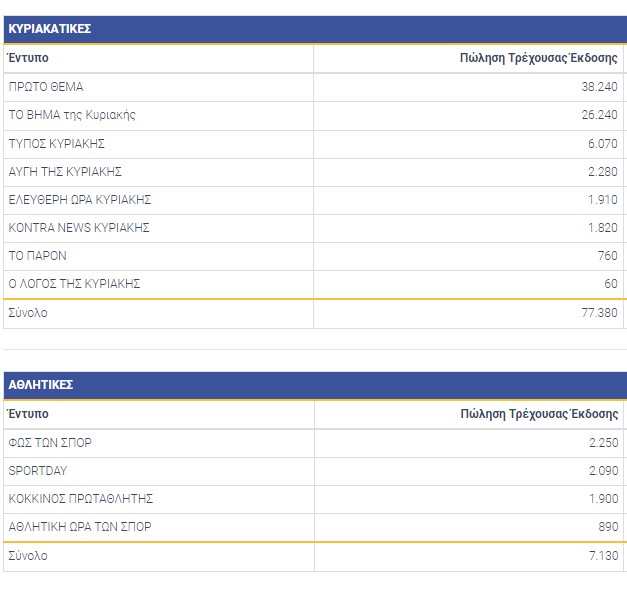Viewport: 627px width, 605px height.
Task: Select ΦΩΣ ΤΩΝ ΣΠΟΡ newspaper name
Action: (50, 443)
